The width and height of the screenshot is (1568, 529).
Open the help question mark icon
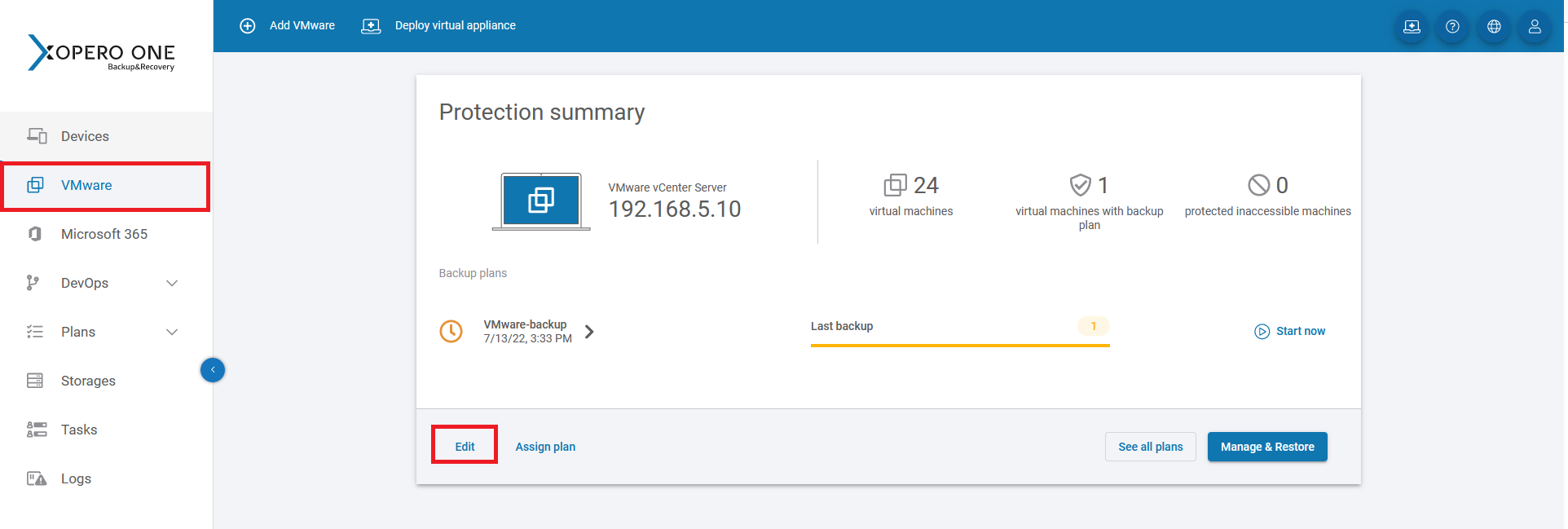1452,26
